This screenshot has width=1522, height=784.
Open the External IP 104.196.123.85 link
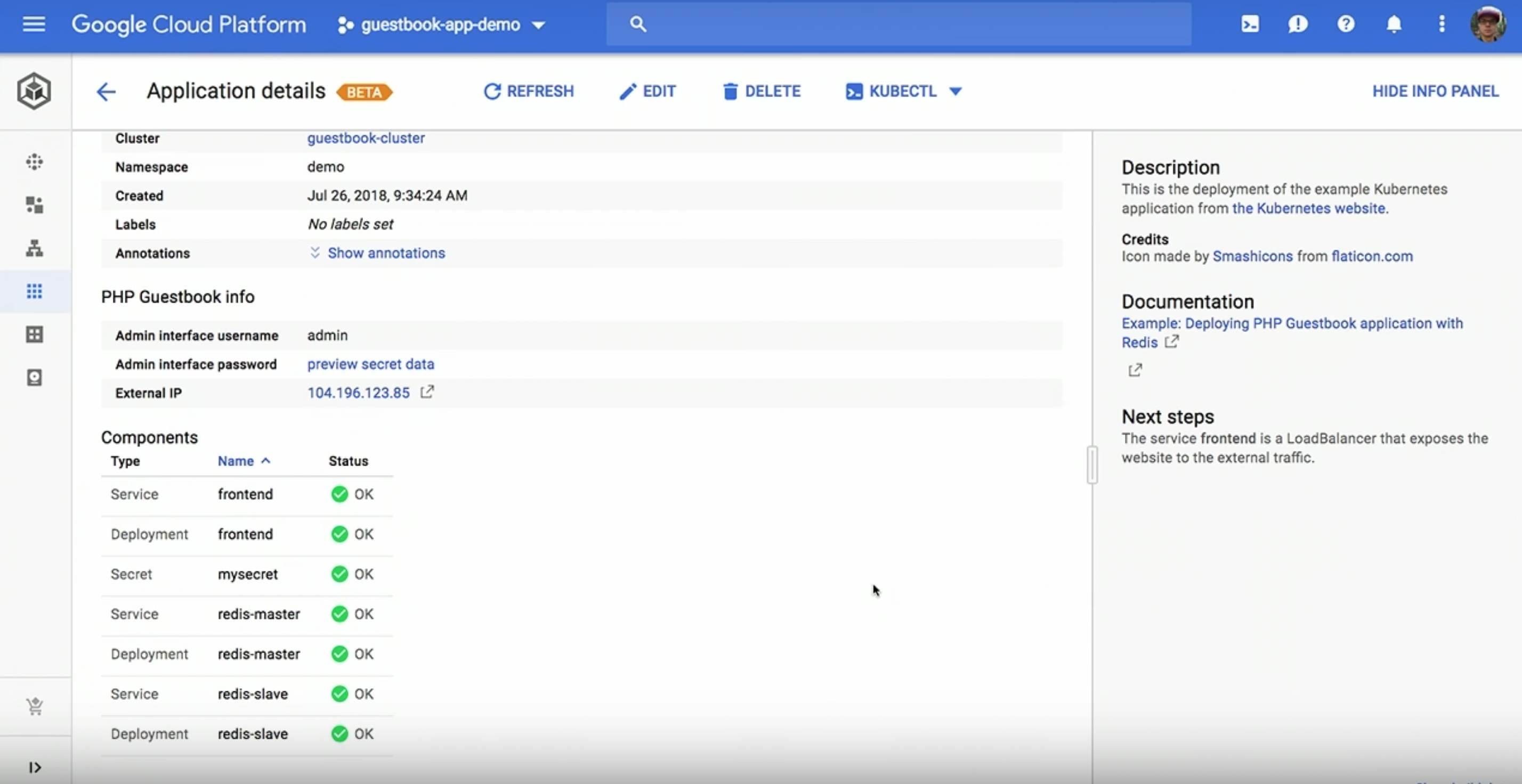coord(358,393)
